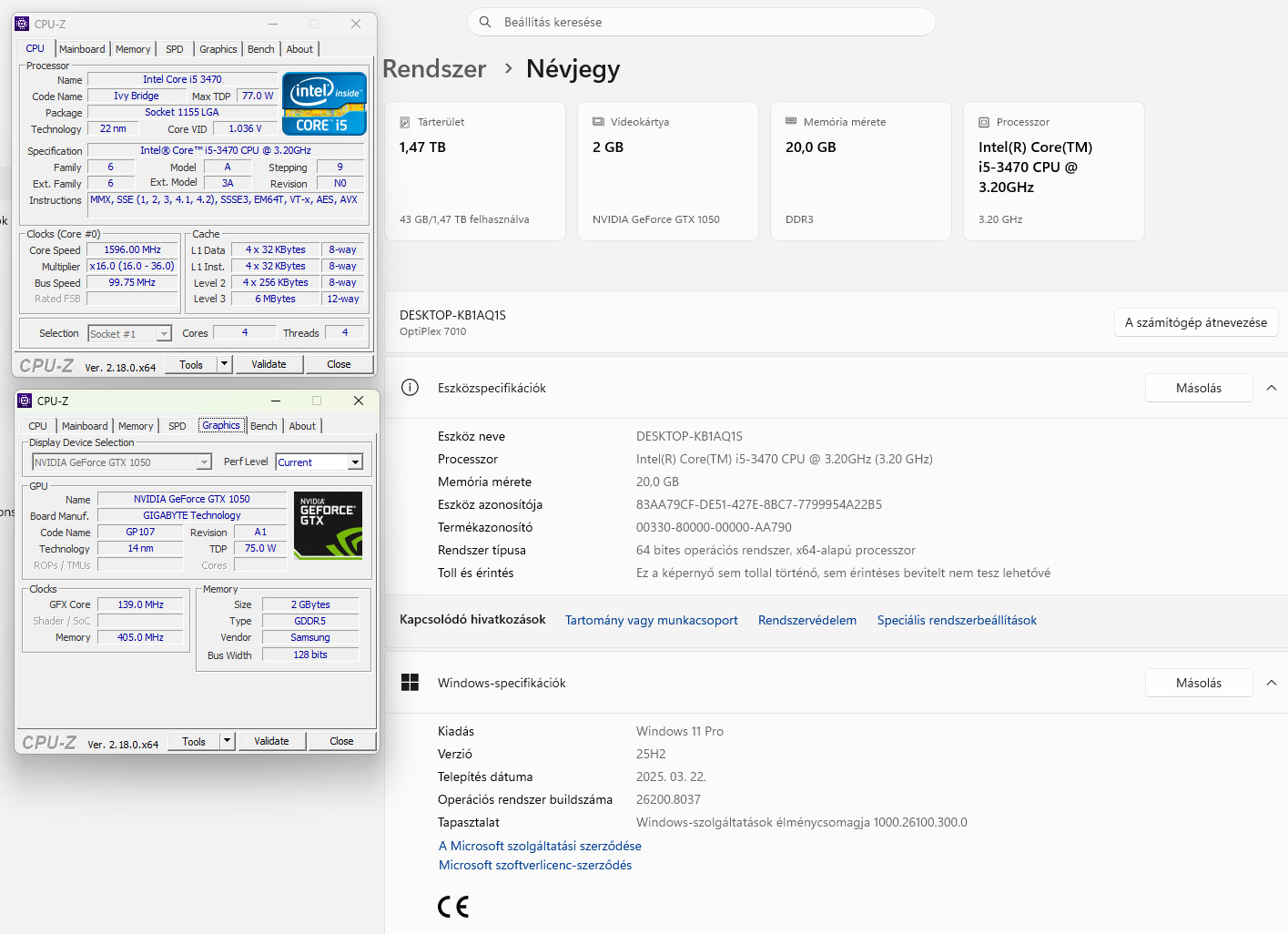Viewport: 1288px width, 934px height.
Task: Click the Processzor card icon
Action: pyautogui.click(x=984, y=122)
